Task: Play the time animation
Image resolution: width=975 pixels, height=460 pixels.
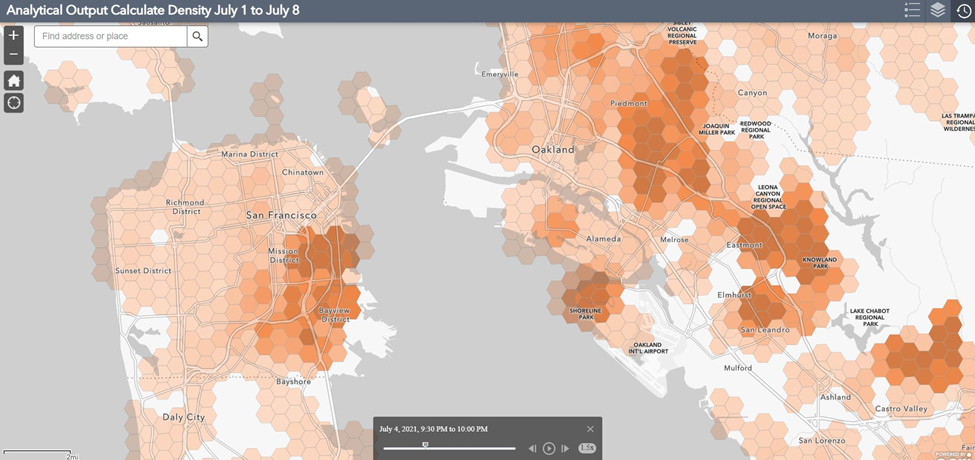Action: (x=548, y=448)
